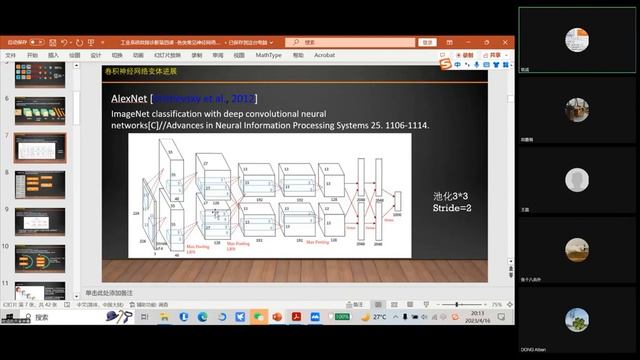Click the PowerPoint search box
This screenshot has height=360, width=640.
[350, 42]
